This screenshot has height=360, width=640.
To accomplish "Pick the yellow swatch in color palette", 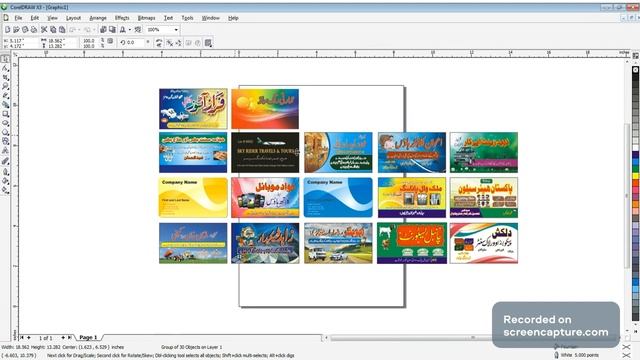I will click(x=636, y=176).
